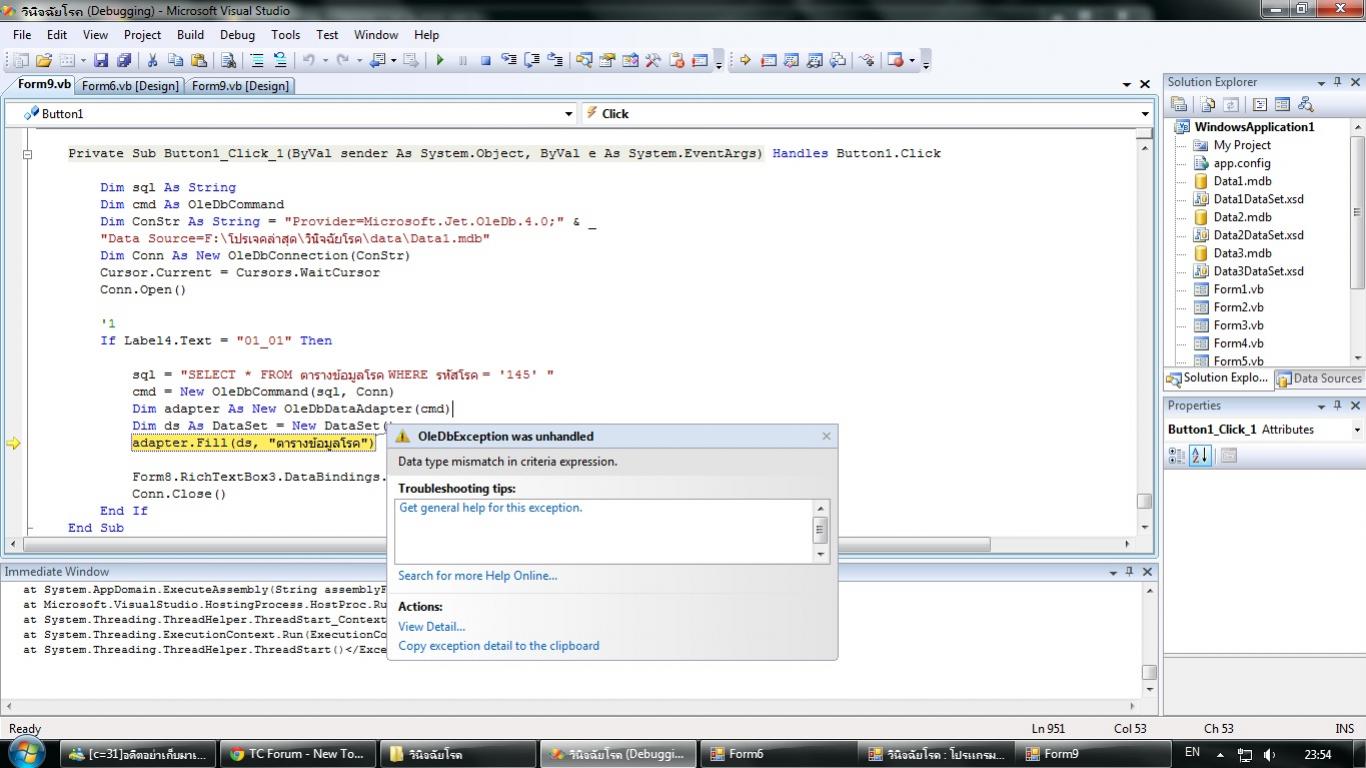Save Form9.vb using the single floppy-disk icon

[102, 60]
